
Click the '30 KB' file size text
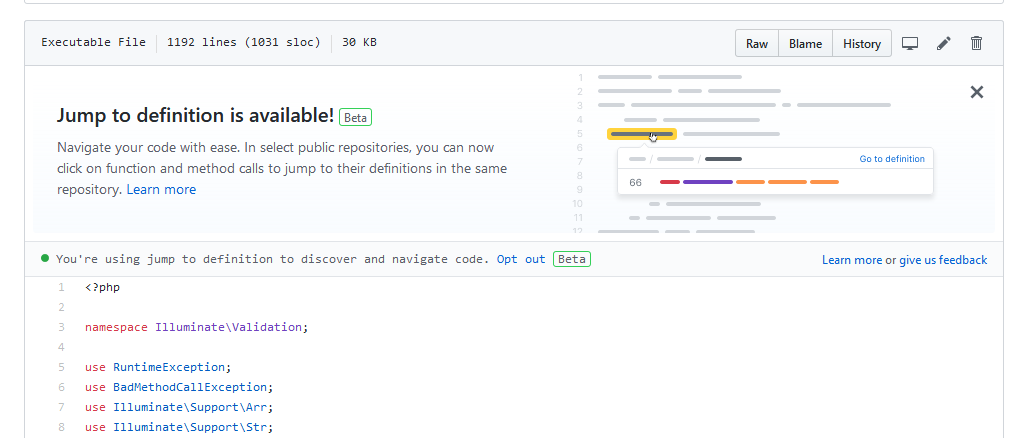click(x=360, y=42)
